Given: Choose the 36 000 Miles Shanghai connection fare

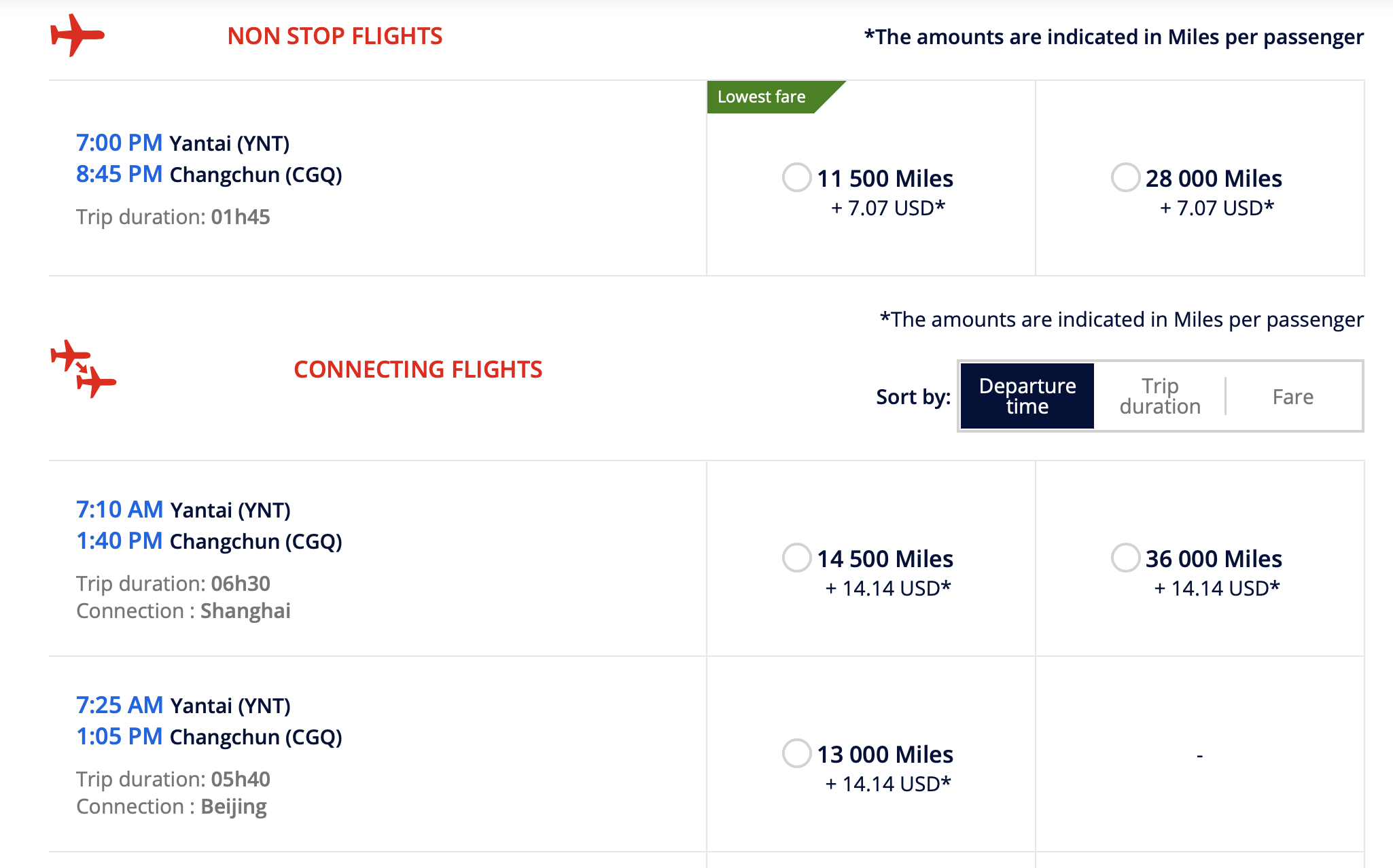Looking at the screenshot, I should pyautogui.click(x=1125, y=558).
